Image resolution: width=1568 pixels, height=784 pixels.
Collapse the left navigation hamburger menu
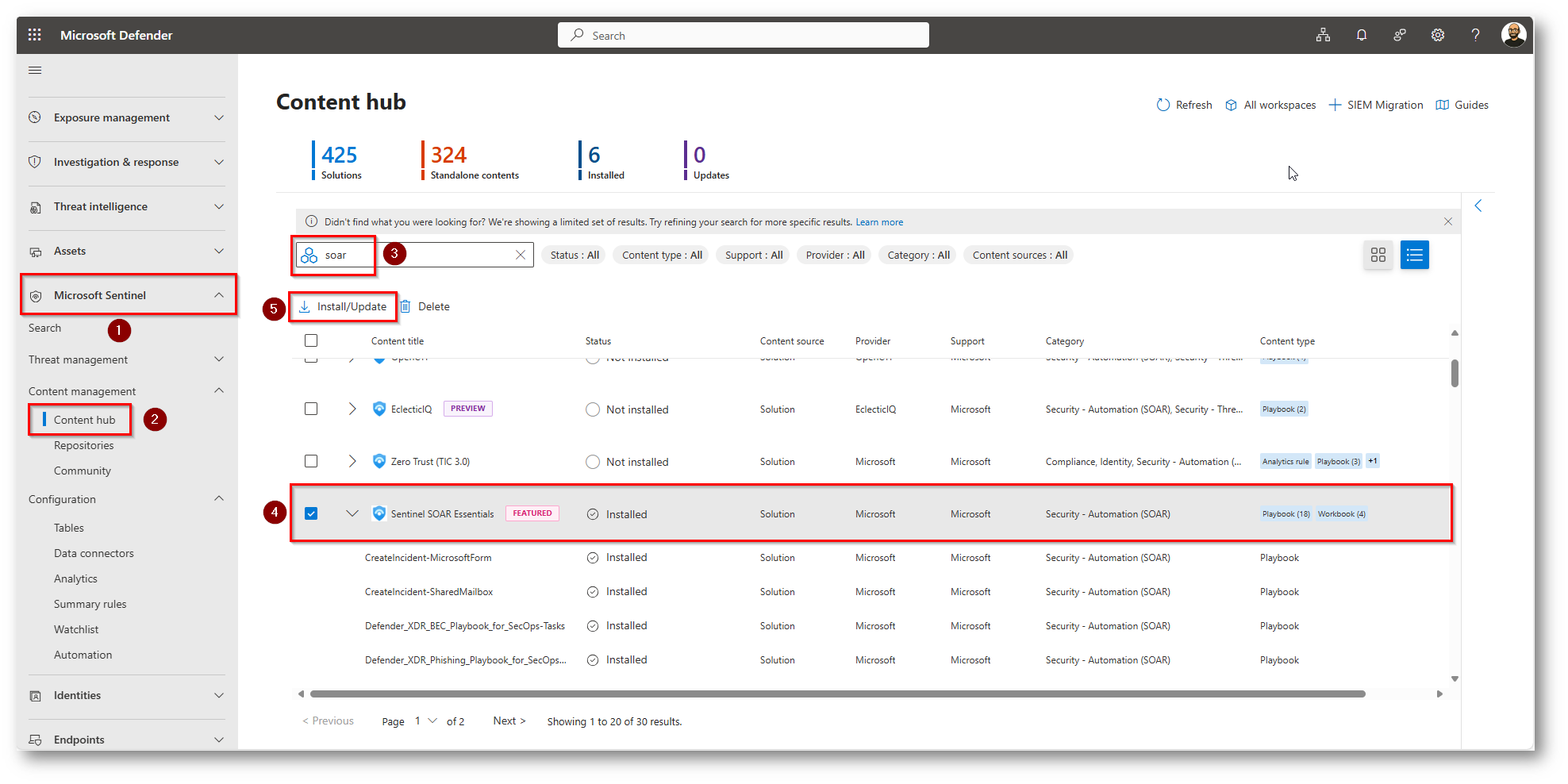click(x=35, y=71)
